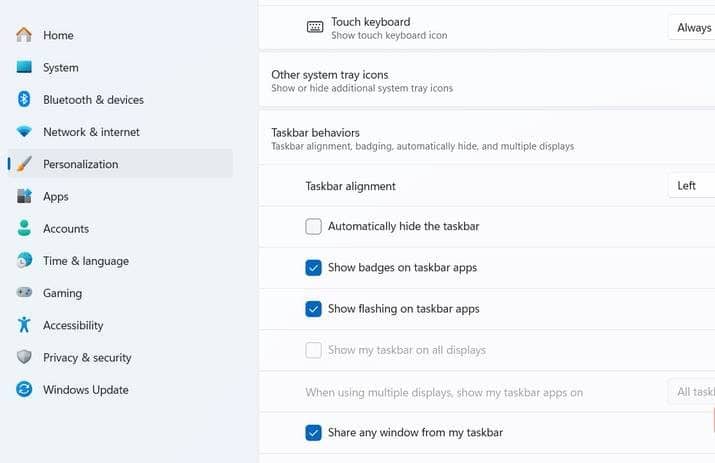Viewport: 715px width, 463px height.
Task: Open Network & internet settings
Action: (x=120, y=131)
